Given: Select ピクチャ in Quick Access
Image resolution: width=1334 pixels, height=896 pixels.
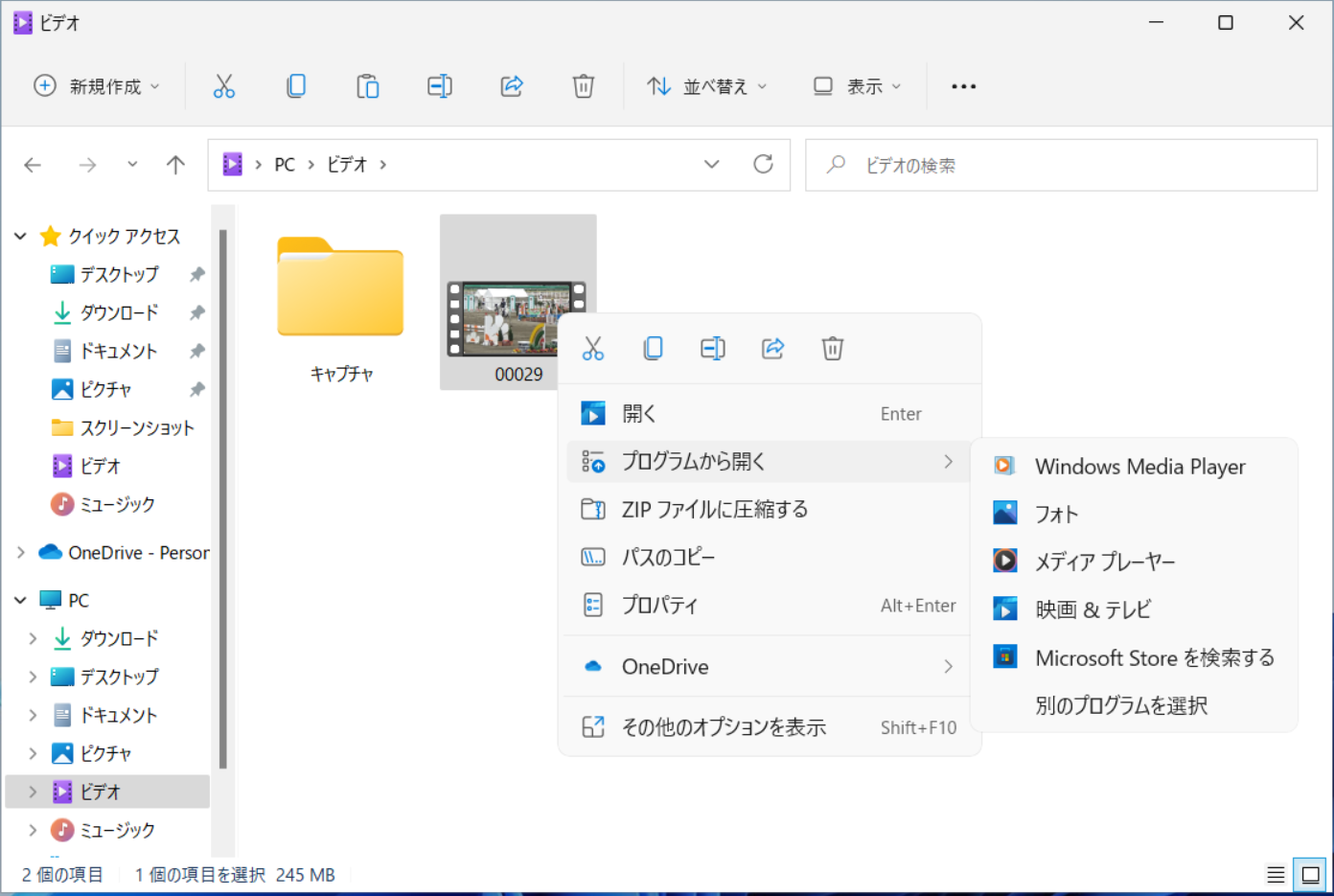Looking at the screenshot, I should (x=107, y=389).
